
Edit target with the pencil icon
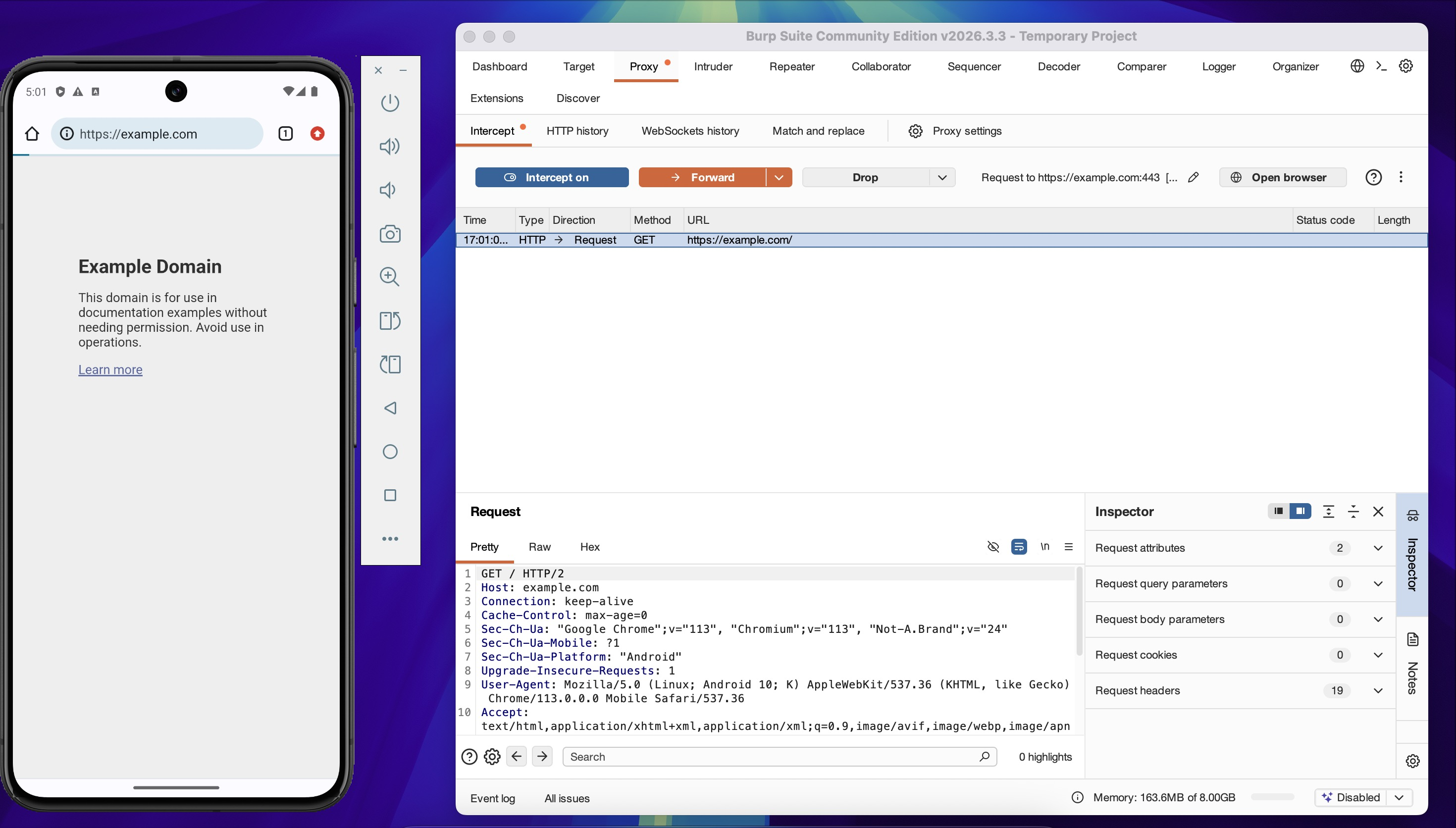click(x=1194, y=177)
